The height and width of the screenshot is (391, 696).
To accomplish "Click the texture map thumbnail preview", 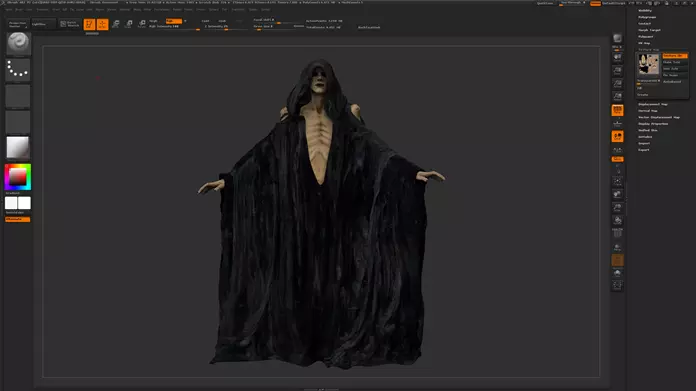I will pos(649,64).
